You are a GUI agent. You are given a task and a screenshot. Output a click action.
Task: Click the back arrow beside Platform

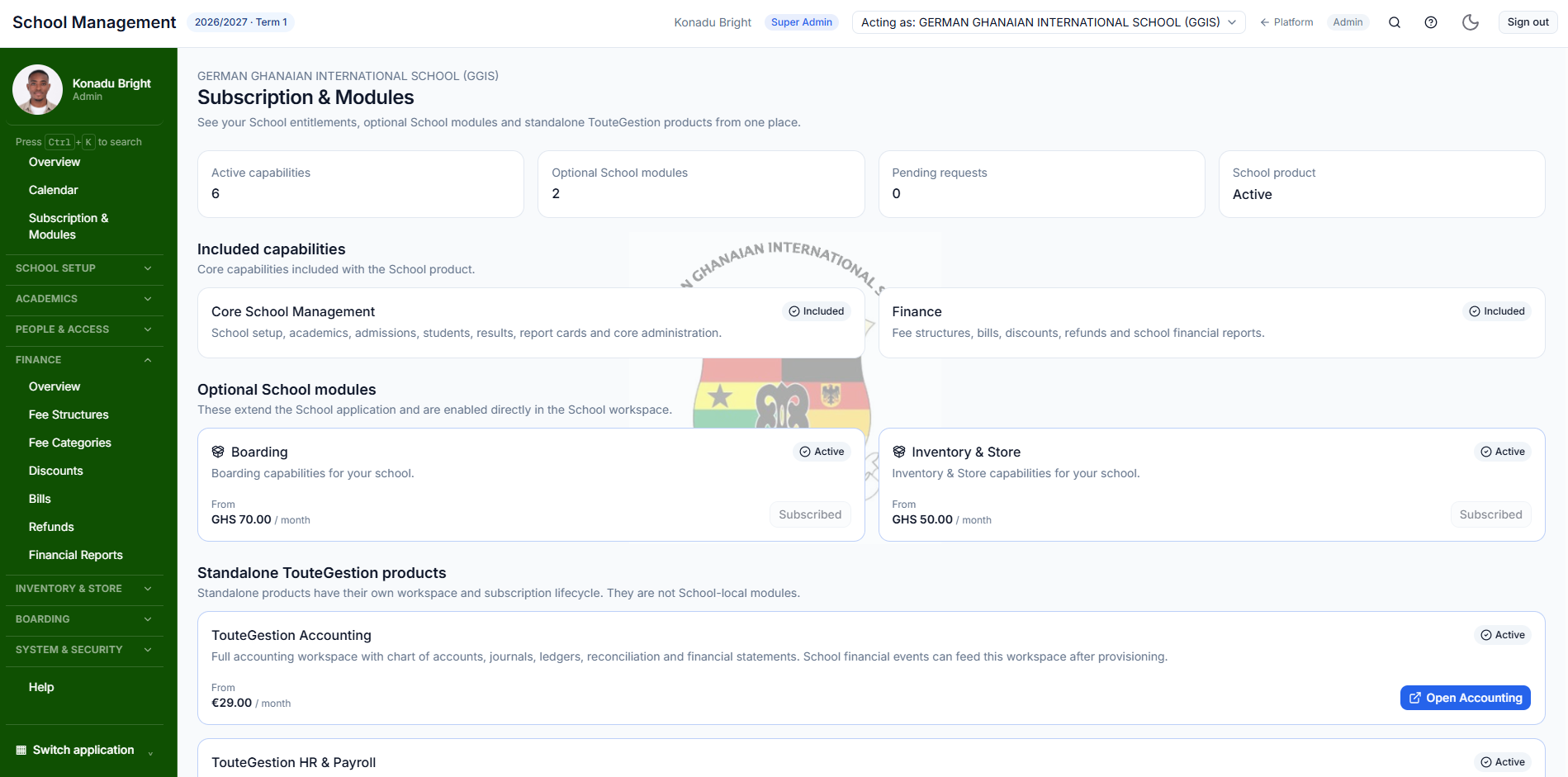click(x=1264, y=22)
